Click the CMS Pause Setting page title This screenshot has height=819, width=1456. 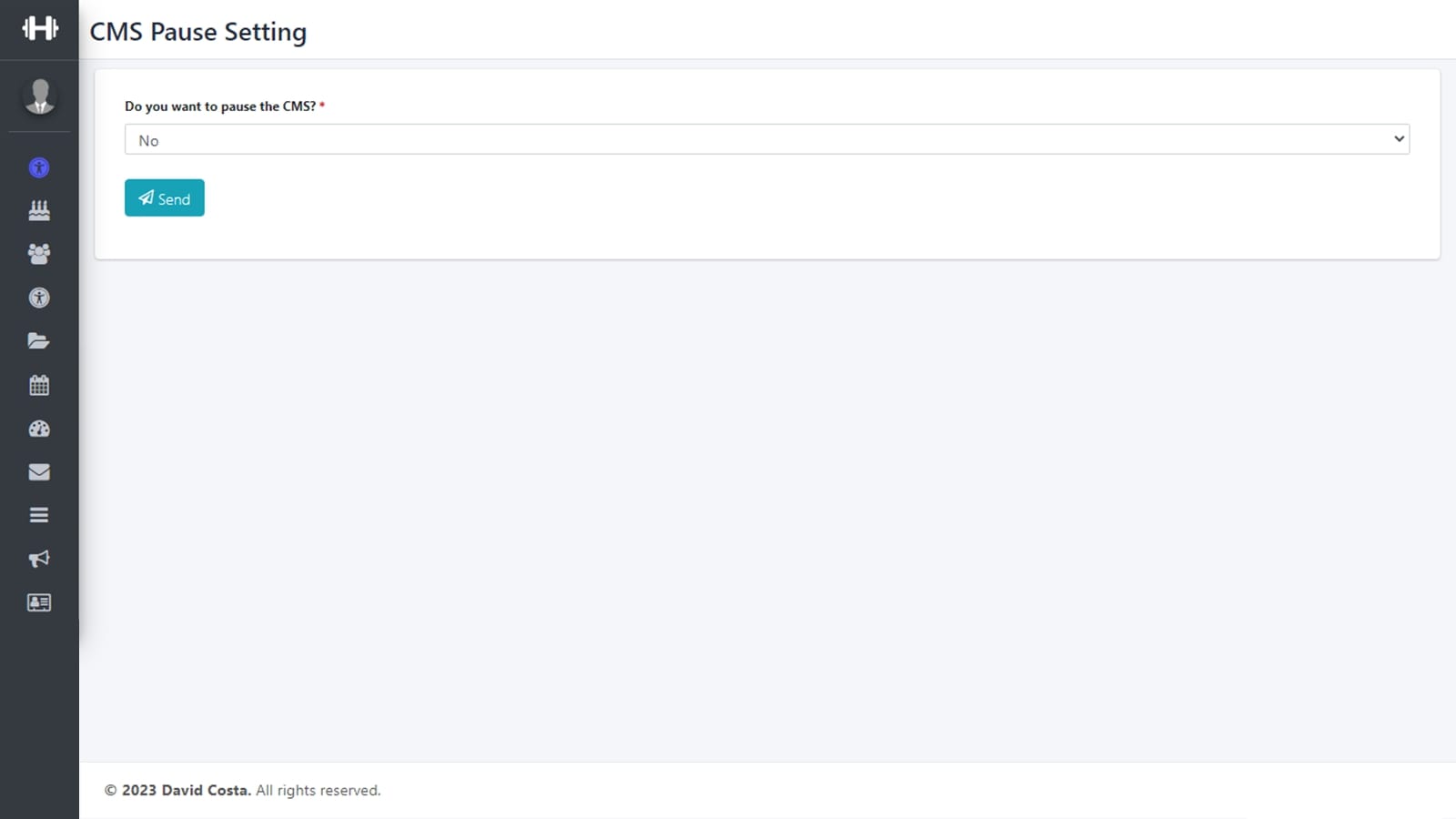pyautogui.click(x=197, y=32)
